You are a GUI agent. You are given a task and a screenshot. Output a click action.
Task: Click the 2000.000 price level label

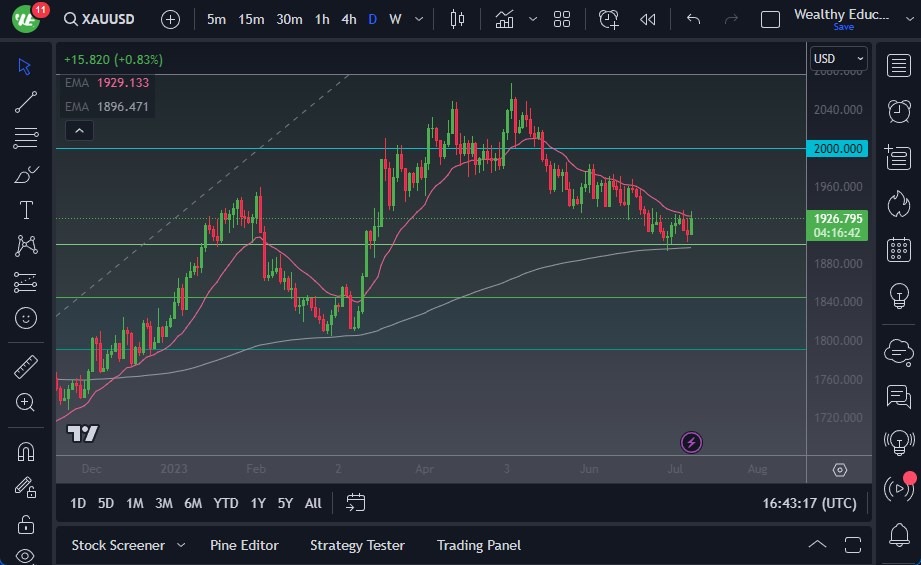pos(837,149)
